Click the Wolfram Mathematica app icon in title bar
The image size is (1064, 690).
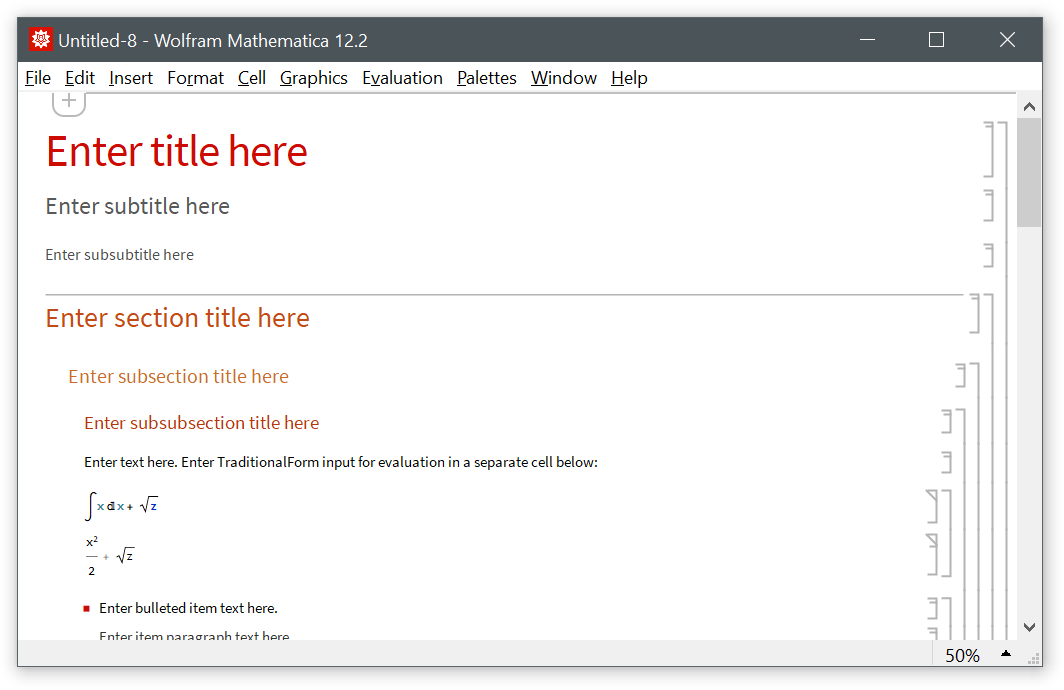[x=41, y=40]
